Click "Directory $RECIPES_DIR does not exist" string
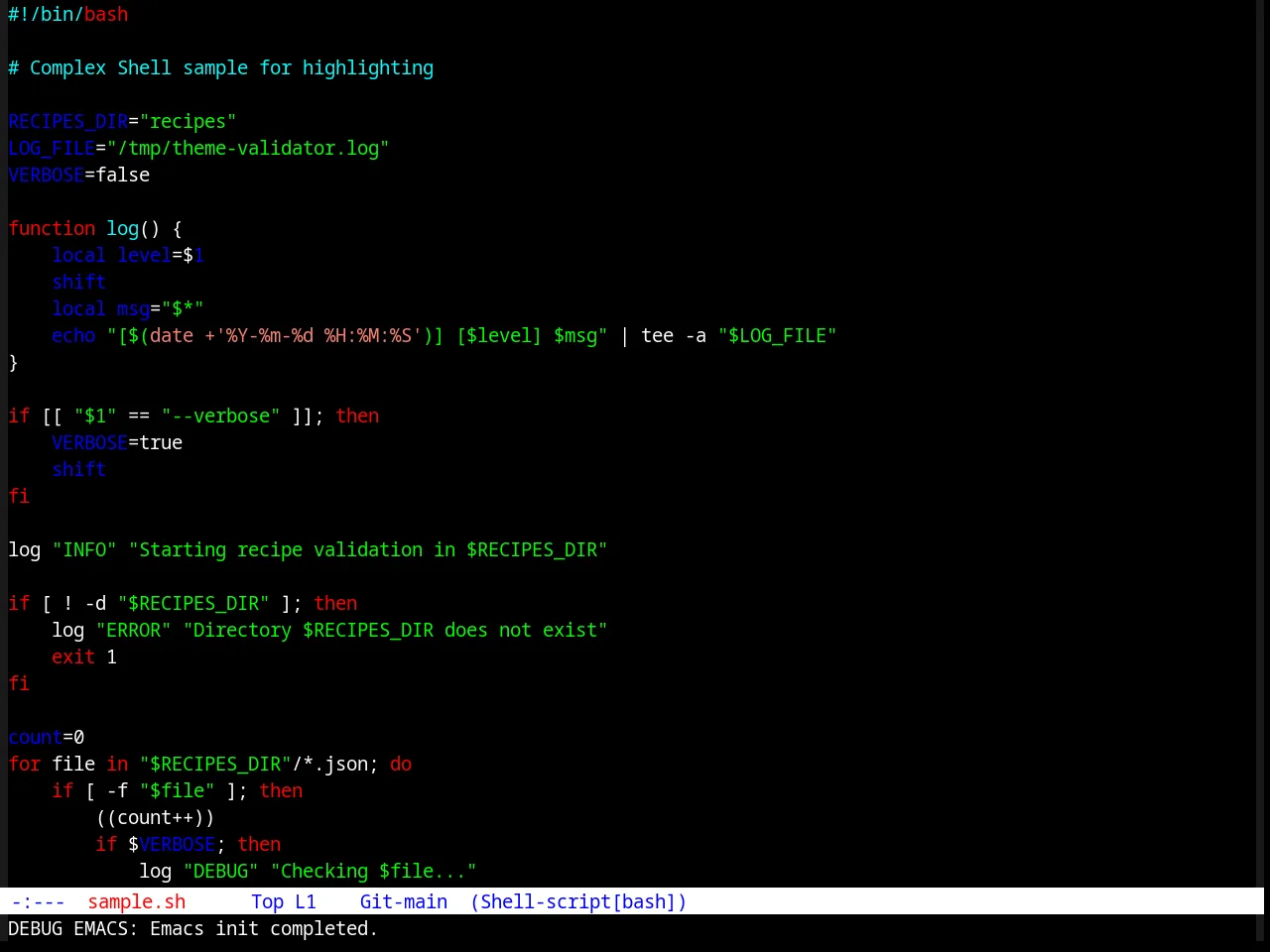This screenshot has height=952, width=1270. click(396, 630)
